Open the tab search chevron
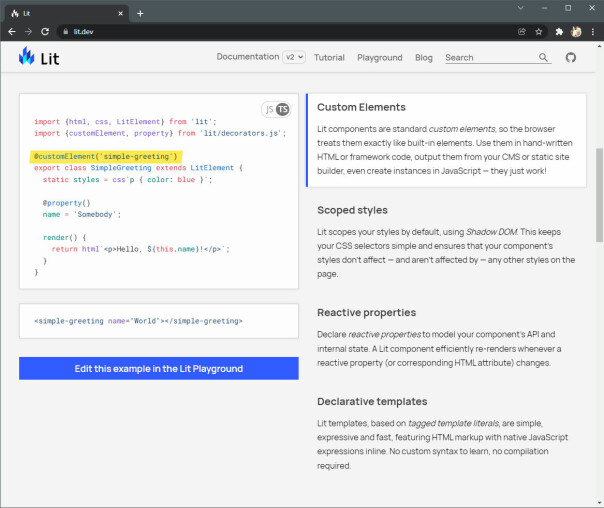Screen dimensions: 604x508 point(520,8)
